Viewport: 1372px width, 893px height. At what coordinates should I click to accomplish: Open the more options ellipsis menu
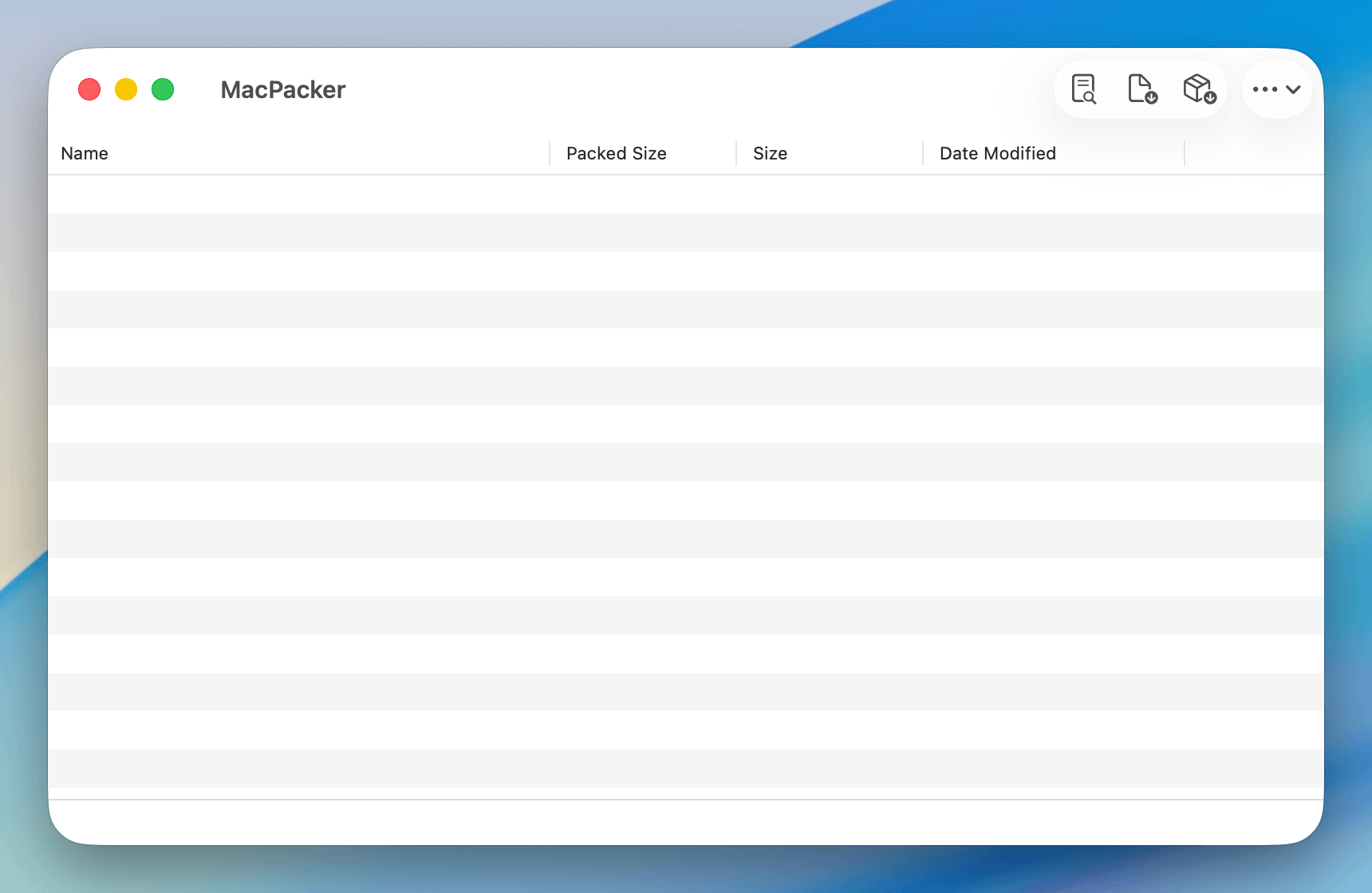click(x=1276, y=89)
